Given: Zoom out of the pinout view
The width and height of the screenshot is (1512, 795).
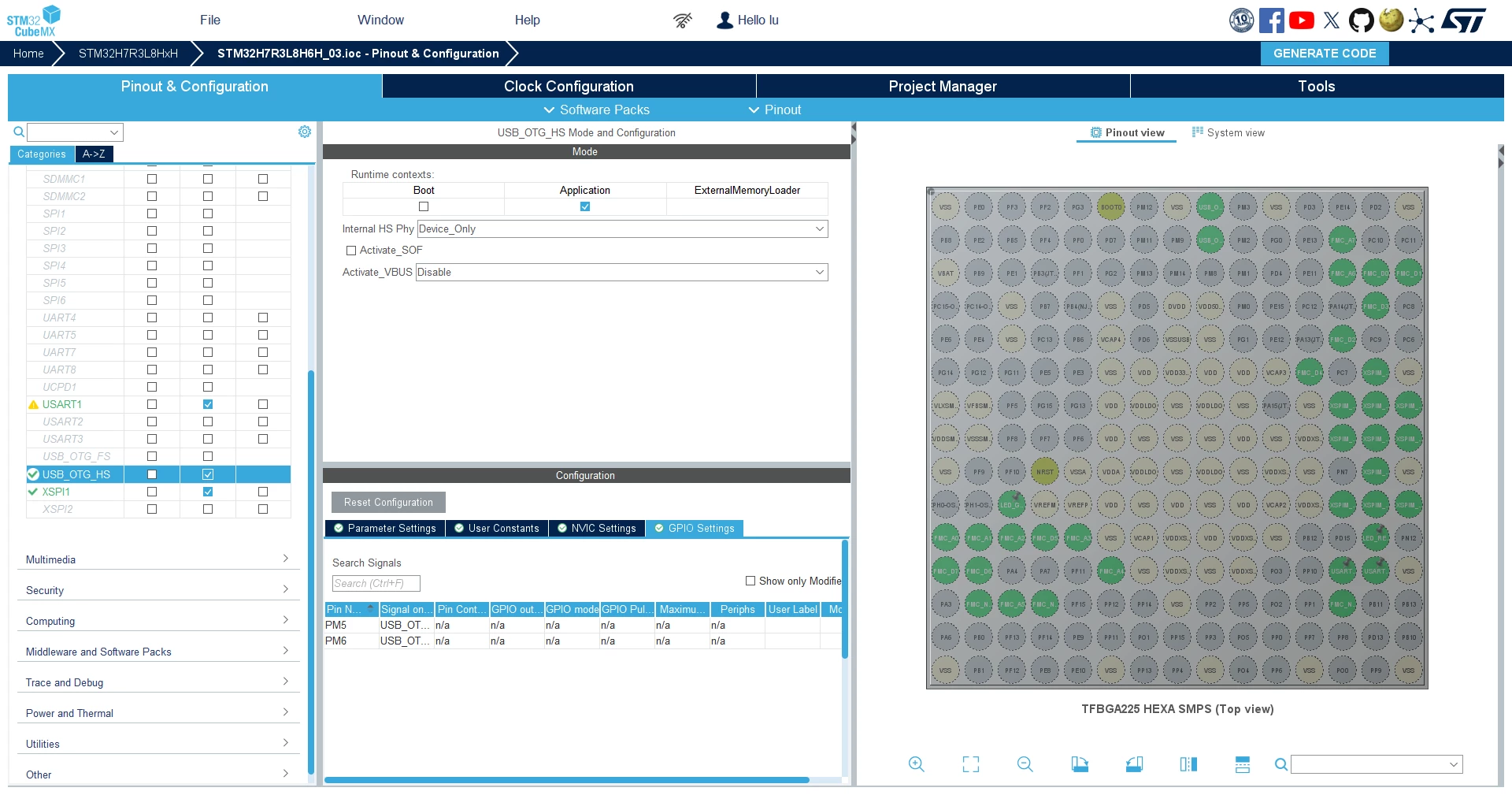Looking at the screenshot, I should [1025, 763].
